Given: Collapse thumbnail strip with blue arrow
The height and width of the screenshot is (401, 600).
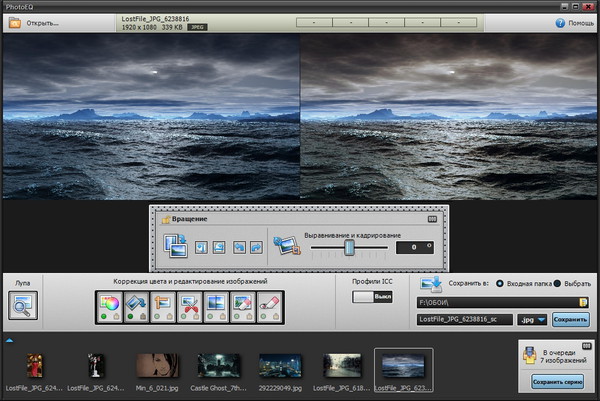Looking at the screenshot, I should coord(10,340).
